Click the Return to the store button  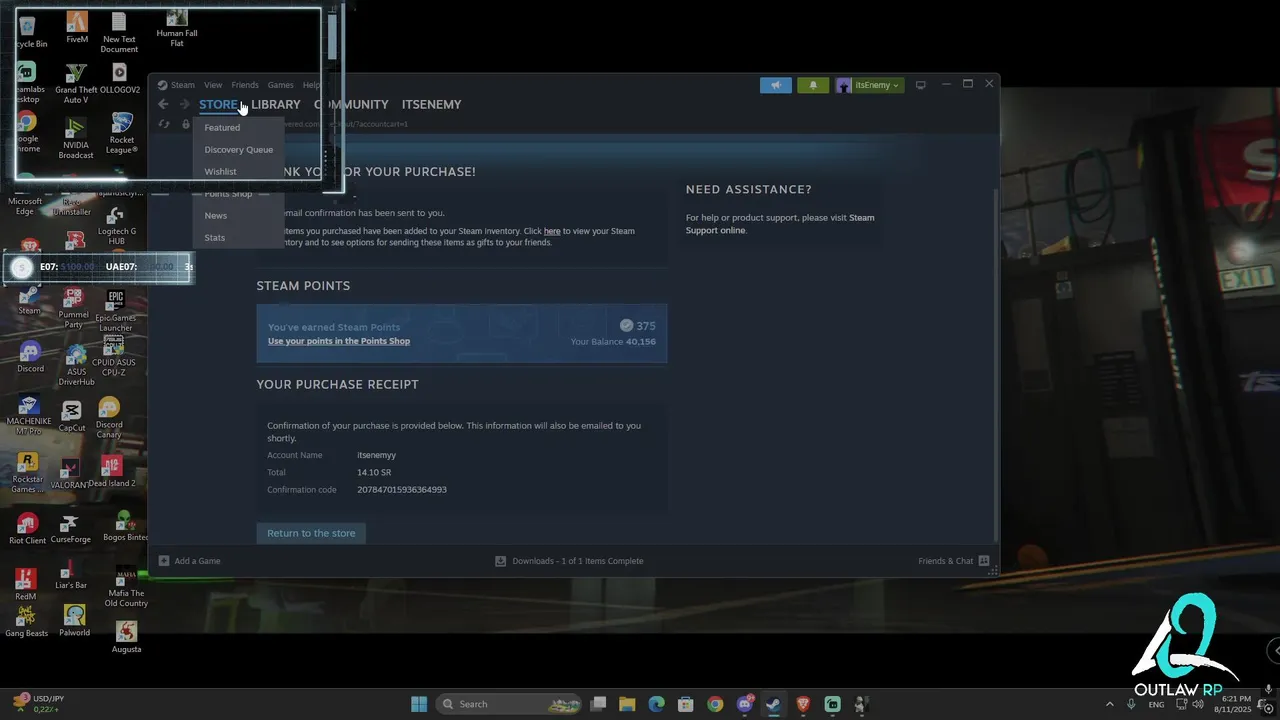click(x=311, y=533)
